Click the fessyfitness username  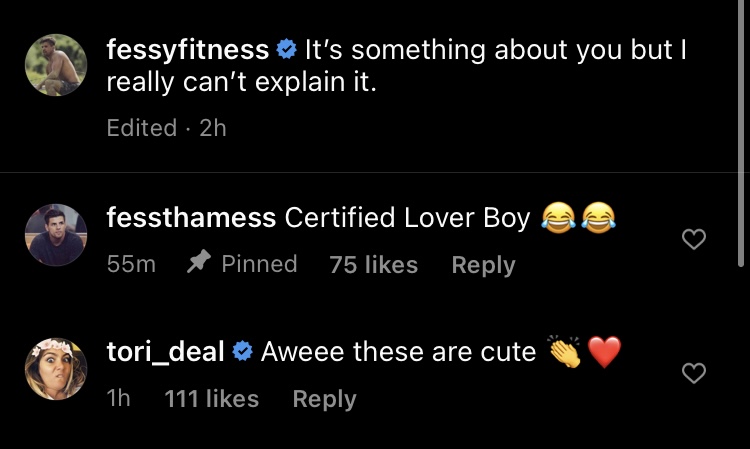[188, 50]
